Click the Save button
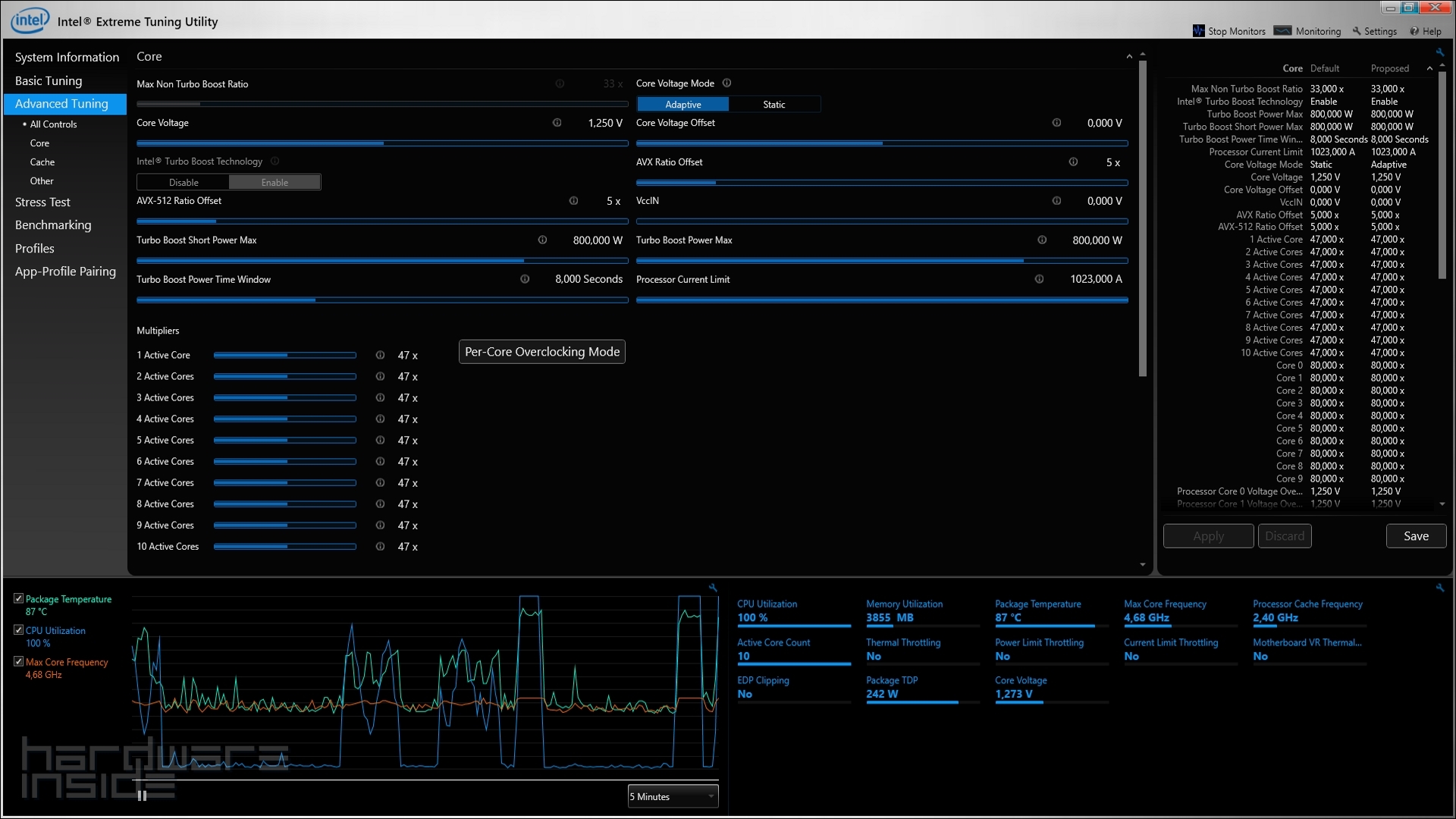Screen dimensions: 1456x819 (x=1416, y=536)
